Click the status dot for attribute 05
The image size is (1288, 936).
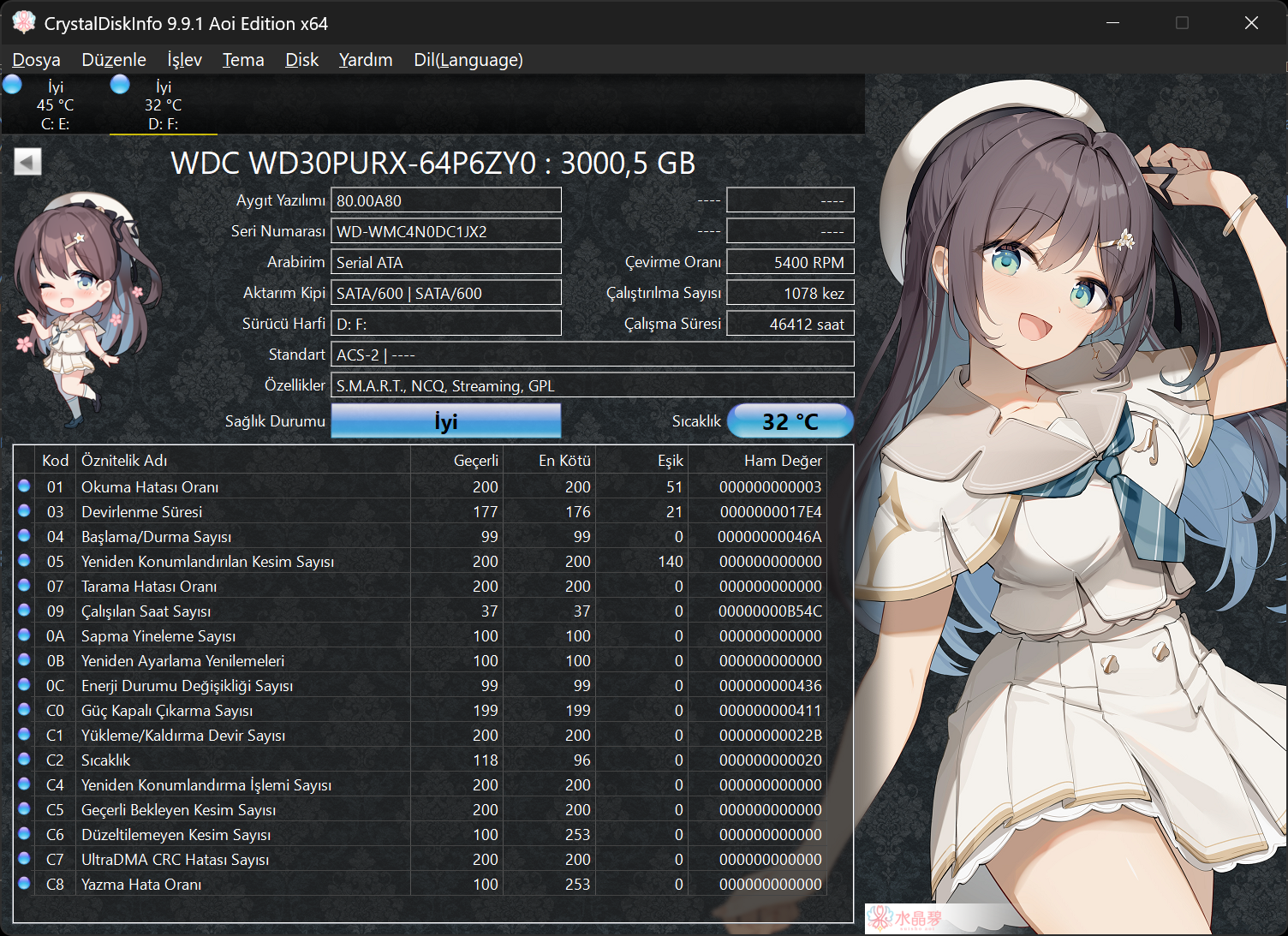[24, 560]
